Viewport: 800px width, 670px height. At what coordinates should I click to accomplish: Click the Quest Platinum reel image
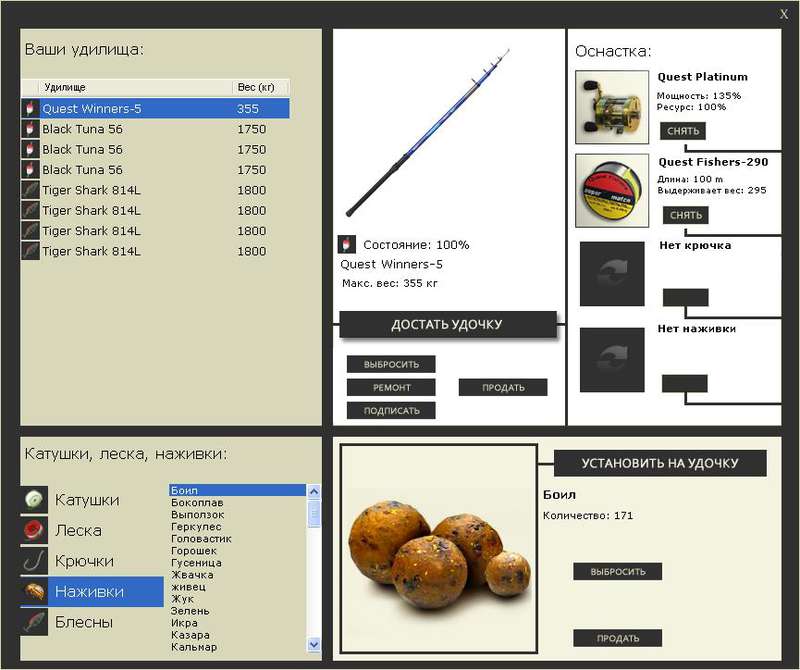(612, 107)
